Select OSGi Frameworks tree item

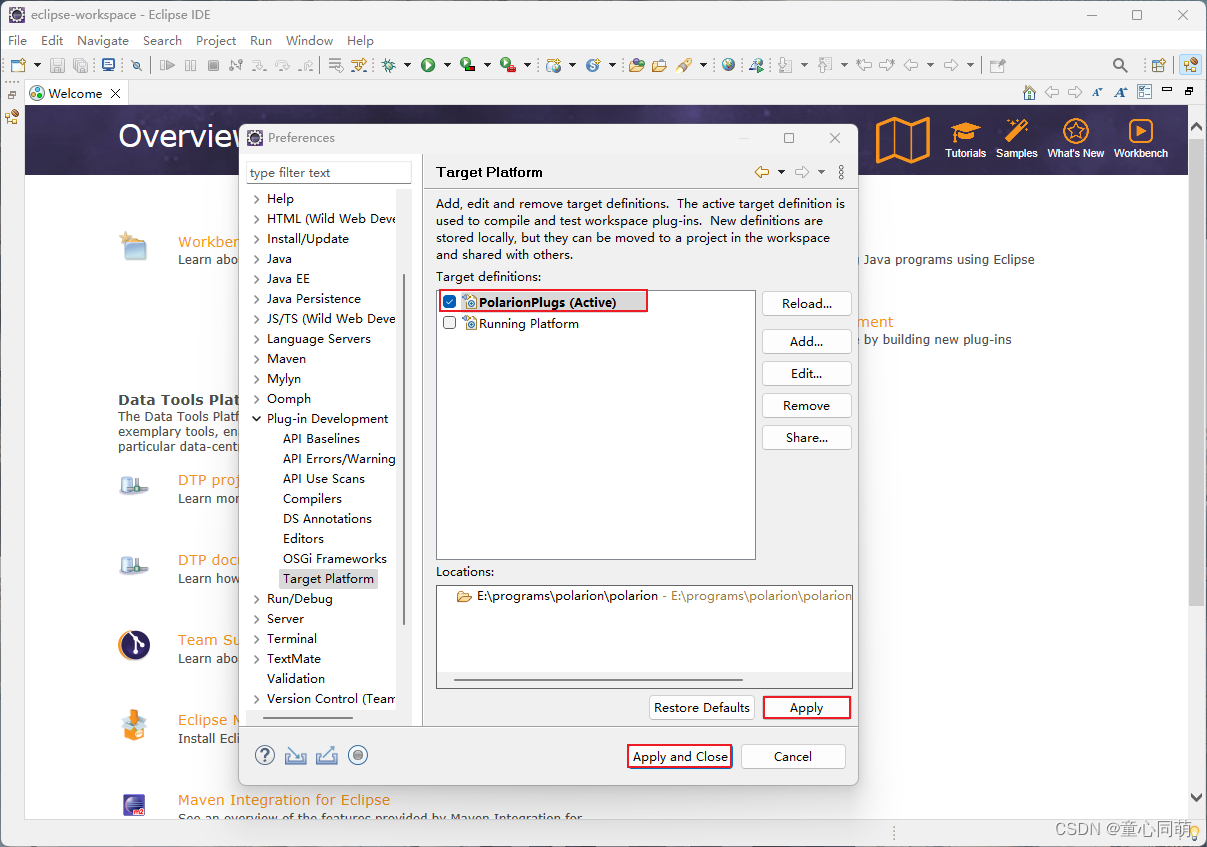(x=335, y=559)
